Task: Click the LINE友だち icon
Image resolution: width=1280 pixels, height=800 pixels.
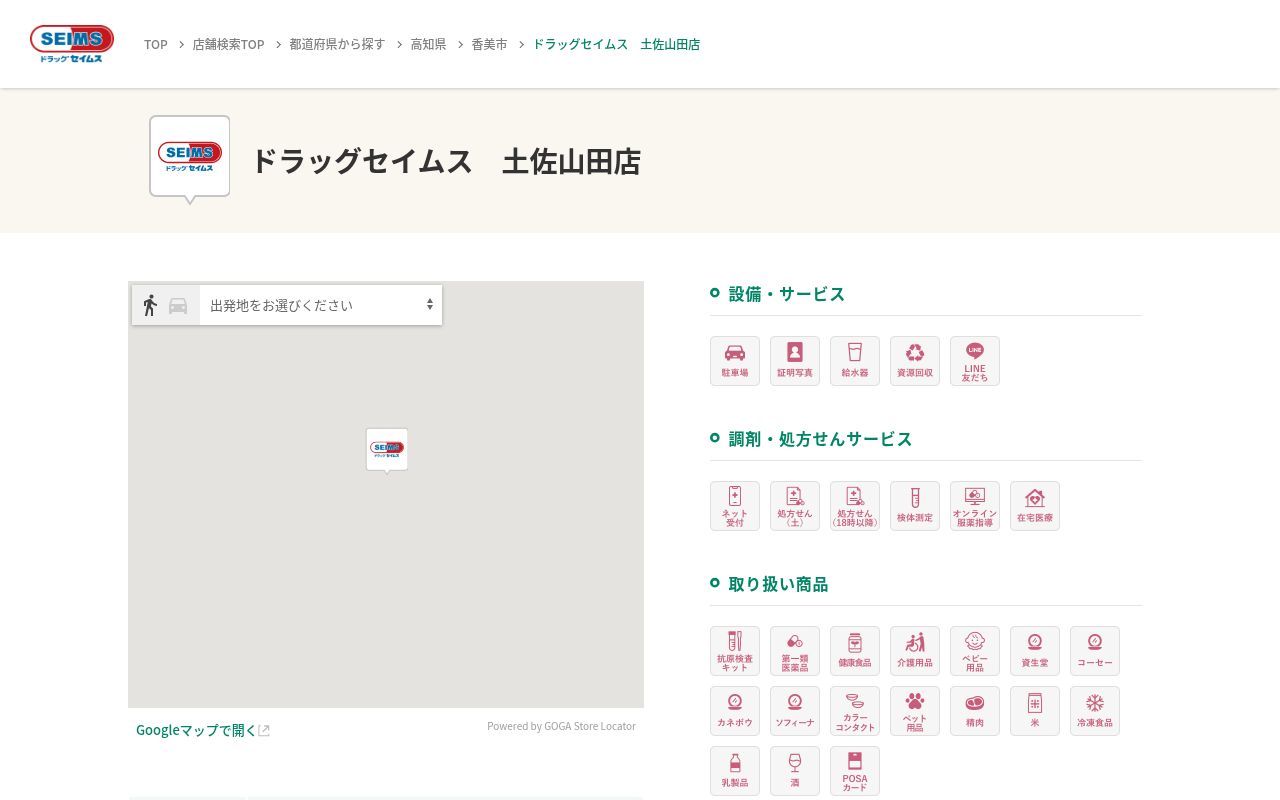Action: [975, 361]
